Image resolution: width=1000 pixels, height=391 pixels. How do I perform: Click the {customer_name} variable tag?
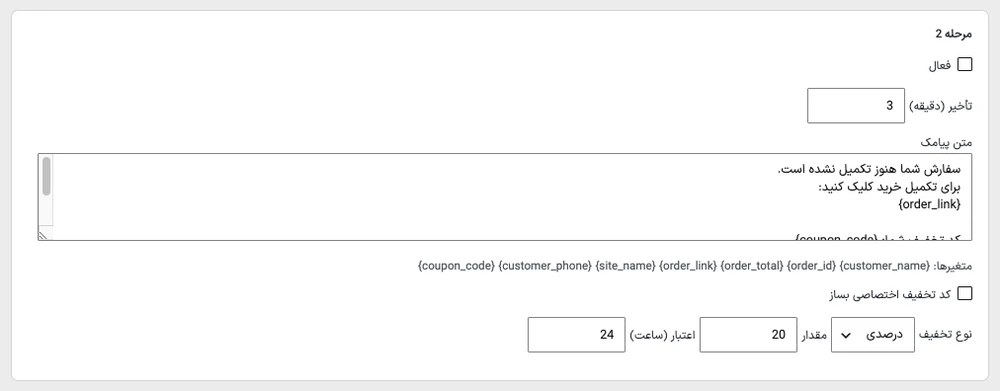click(882, 265)
